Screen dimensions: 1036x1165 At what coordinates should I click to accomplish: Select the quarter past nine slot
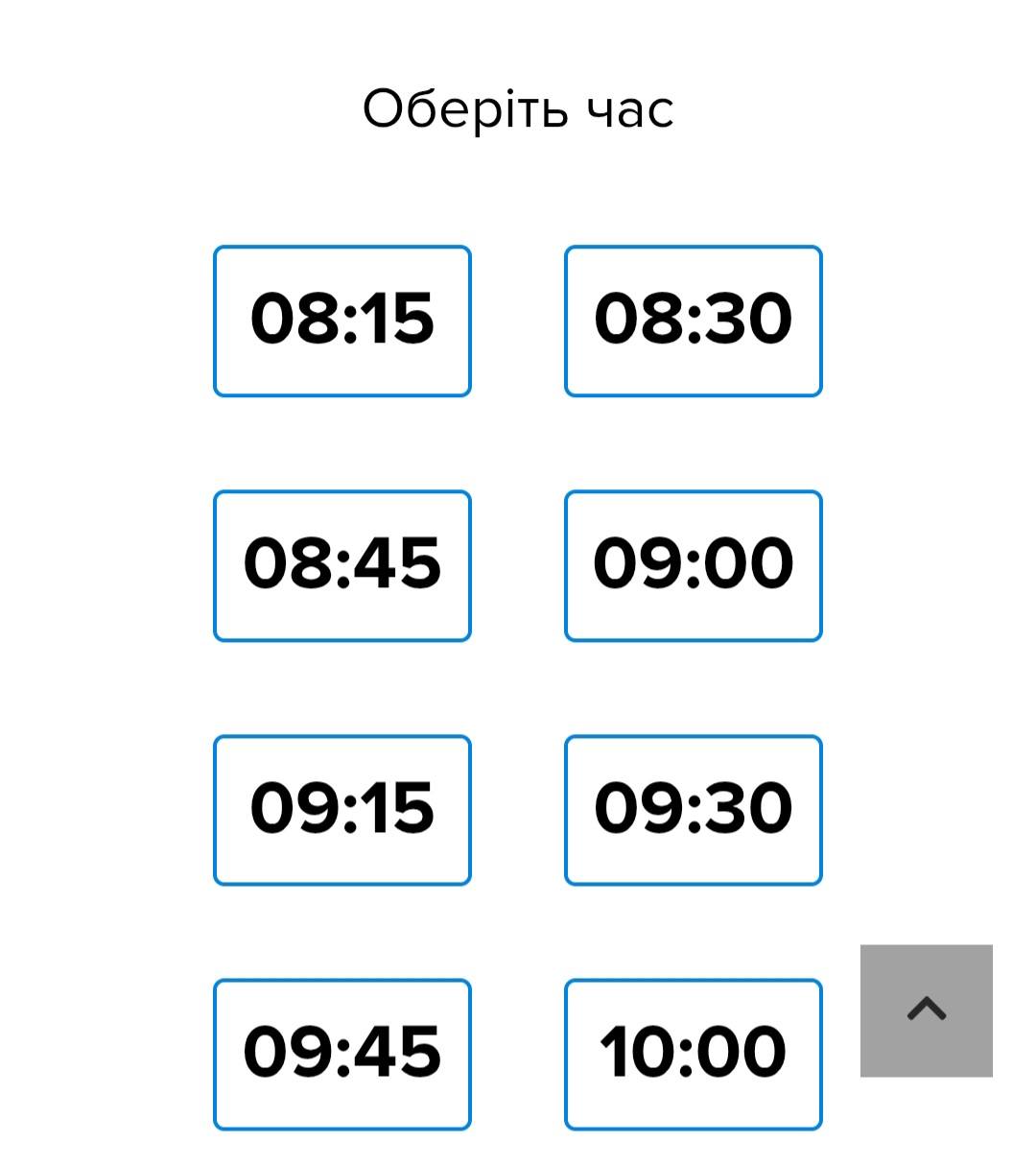(342, 810)
